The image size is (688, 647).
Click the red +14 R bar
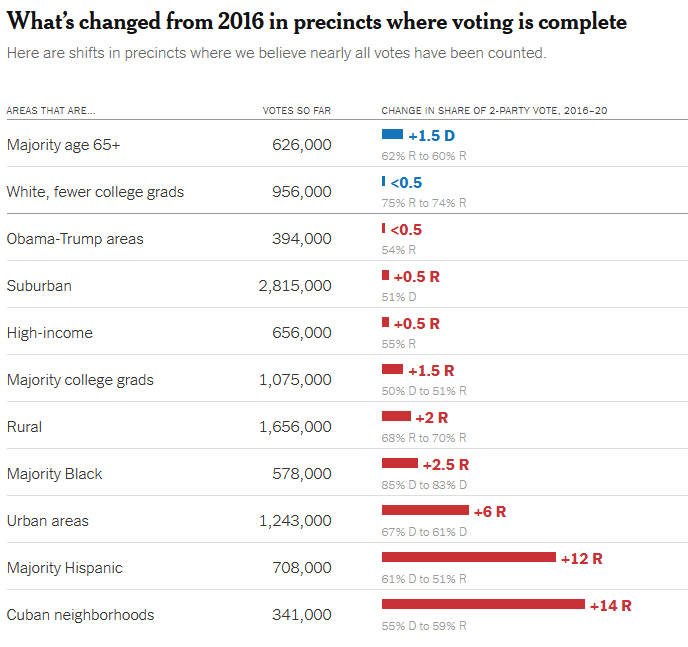(483, 604)
